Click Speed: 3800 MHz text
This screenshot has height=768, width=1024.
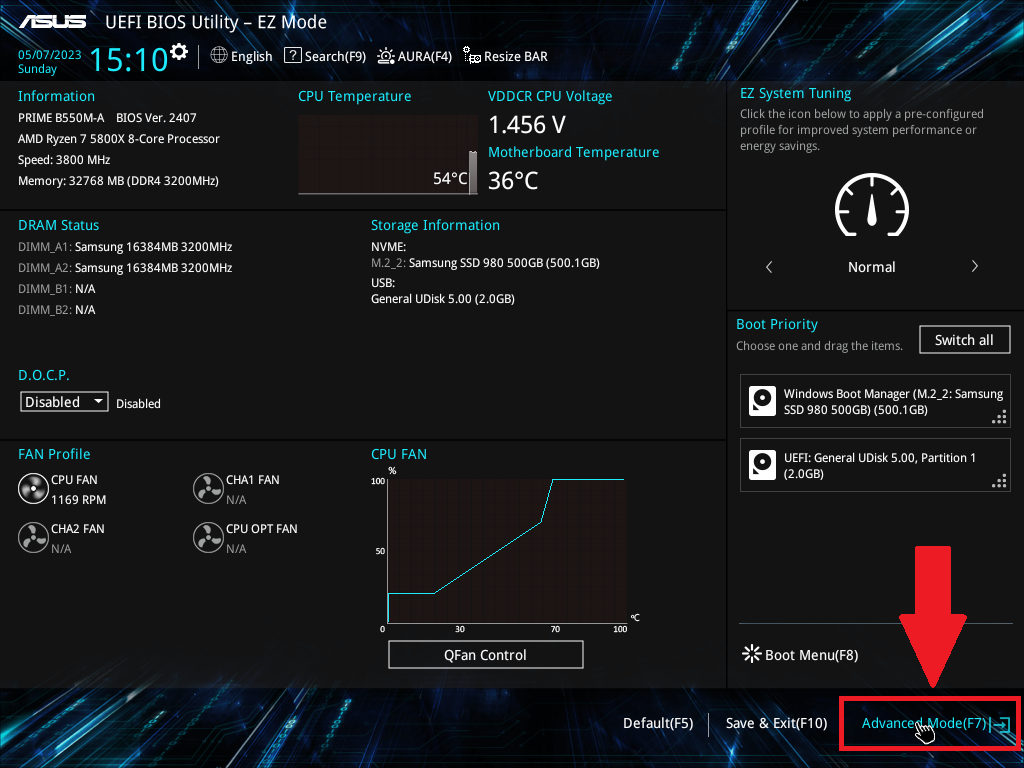coord(64,159)
